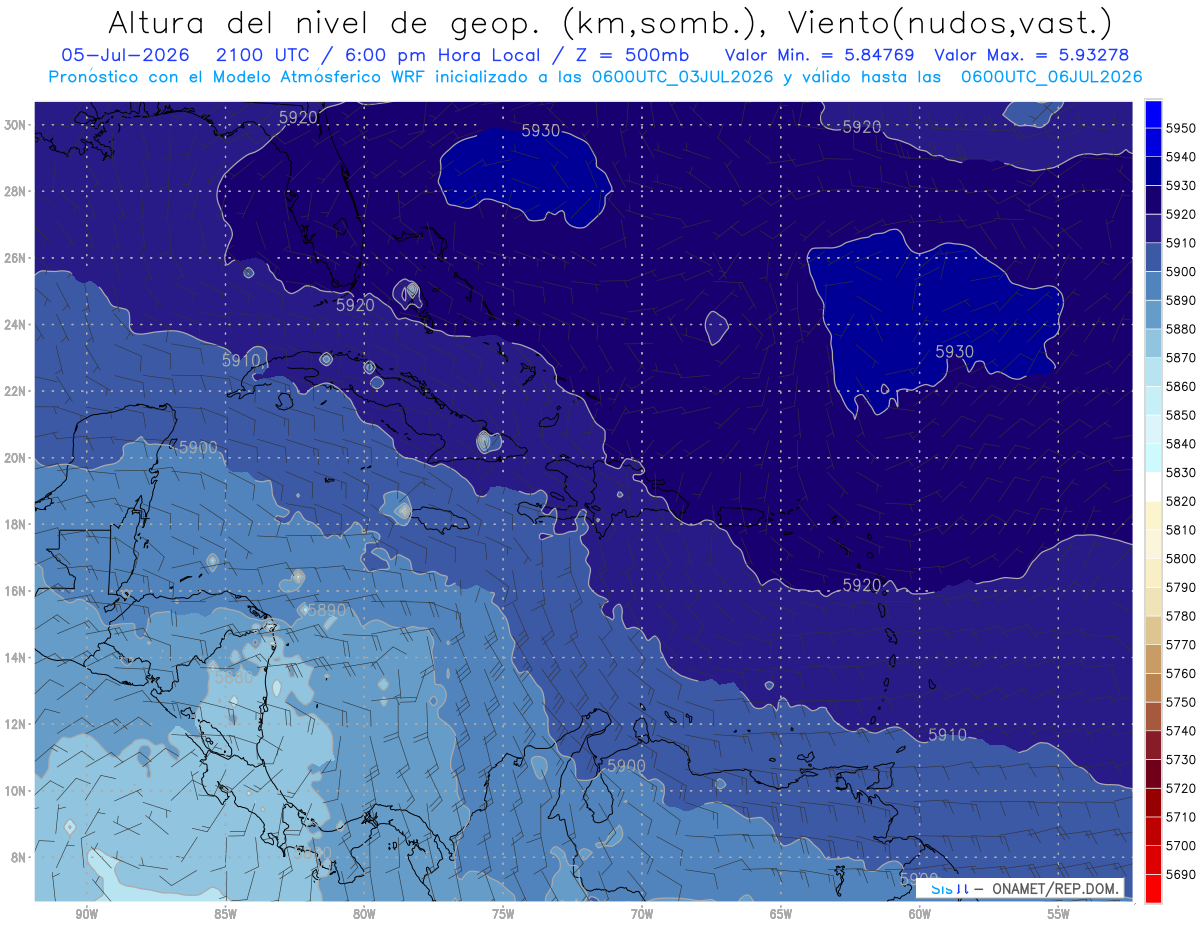Click the date text '05-Jul-2026'
Viewport: 1200px width, 927px height.
pyautogui.click(x=124, y=54)
